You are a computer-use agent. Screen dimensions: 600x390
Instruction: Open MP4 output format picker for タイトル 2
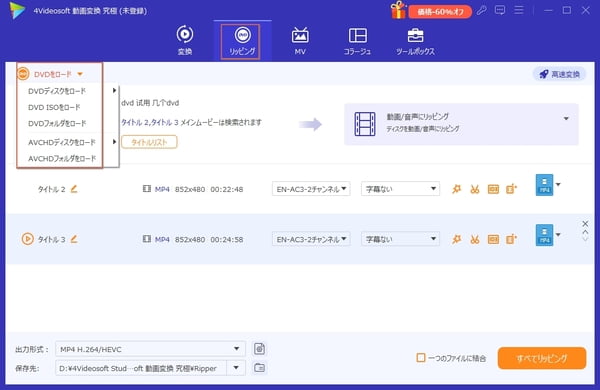(548, 185)
